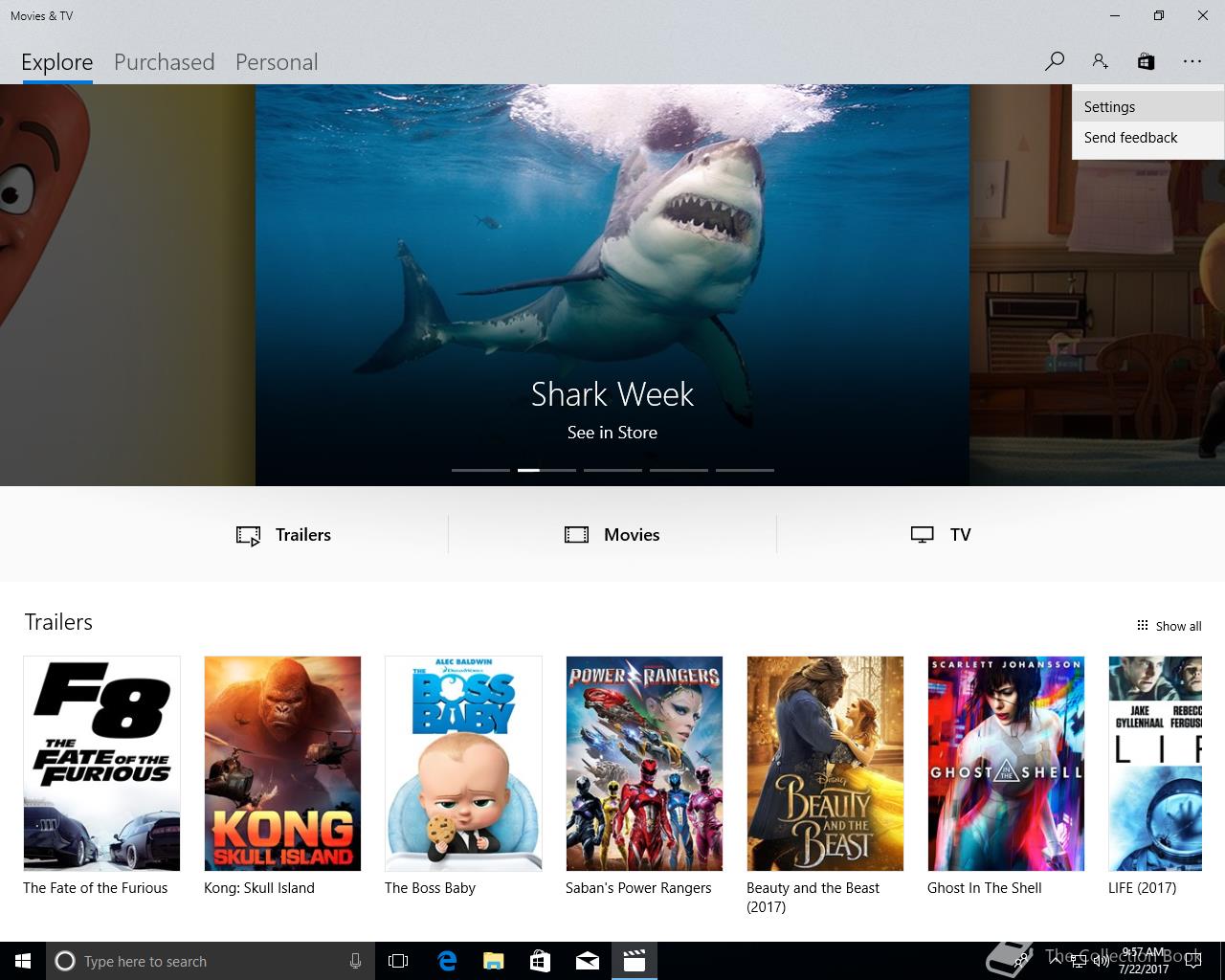The image size is (1225, 980).
Task: Choose Settings from the dropdown menu
Action: coord(1147,107)
